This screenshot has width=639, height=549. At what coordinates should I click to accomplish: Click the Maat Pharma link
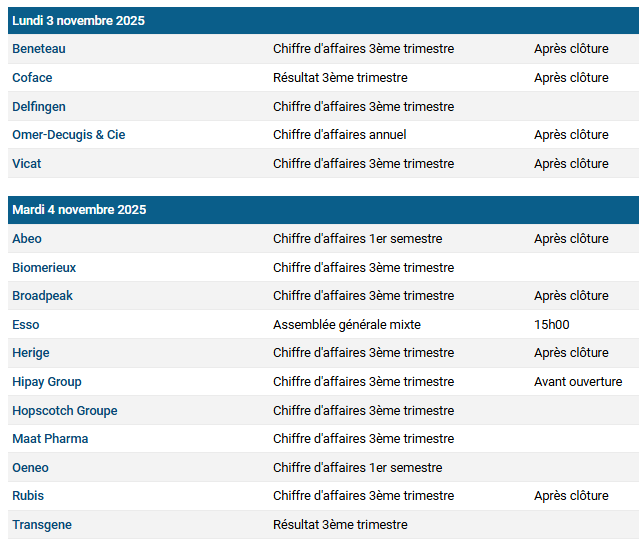tap(50, 439)
